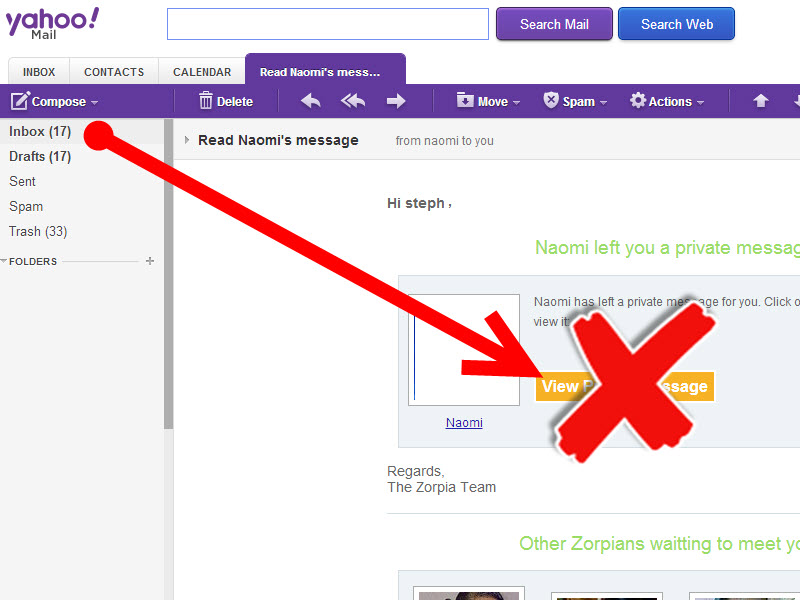
Task: Click 'Naomi left you a private' heading
Action: (667, 248)
